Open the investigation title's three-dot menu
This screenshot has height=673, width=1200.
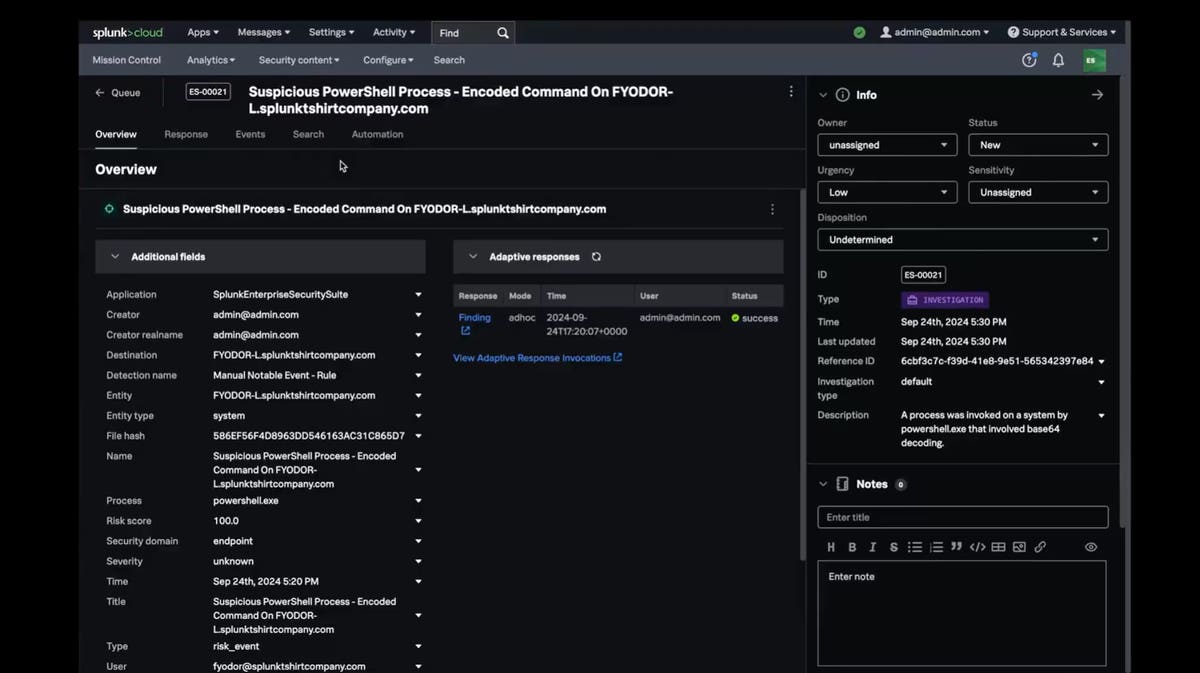pyautogui.click(x=791, y=91)
